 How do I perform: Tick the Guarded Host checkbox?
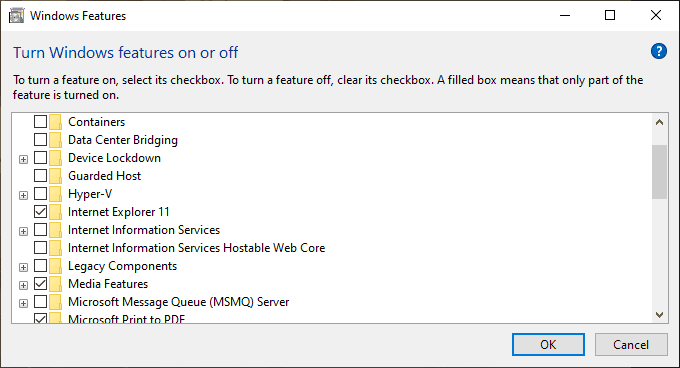point(40,176)
